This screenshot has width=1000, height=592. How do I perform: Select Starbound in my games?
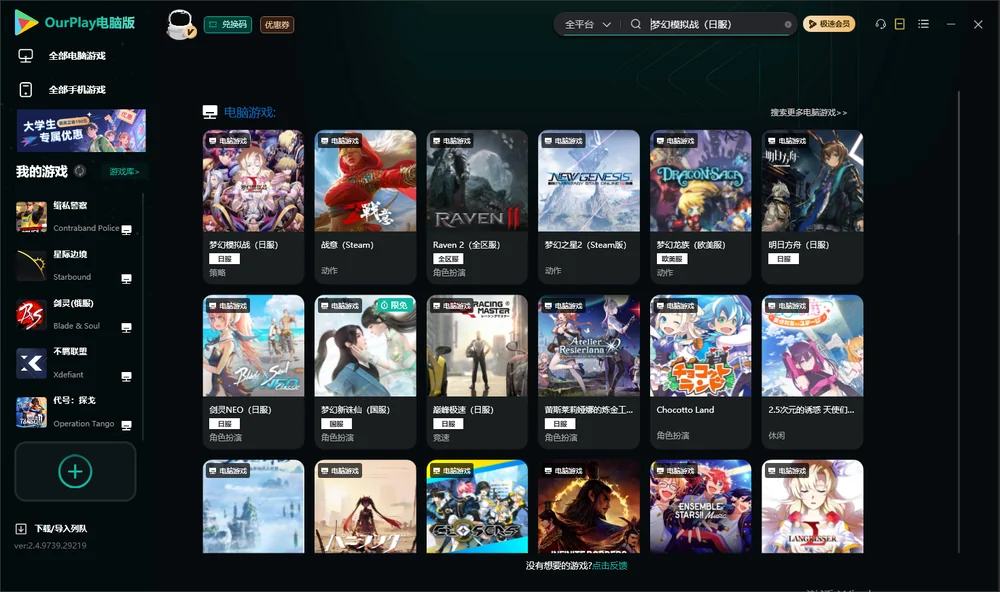click(73, 265)
